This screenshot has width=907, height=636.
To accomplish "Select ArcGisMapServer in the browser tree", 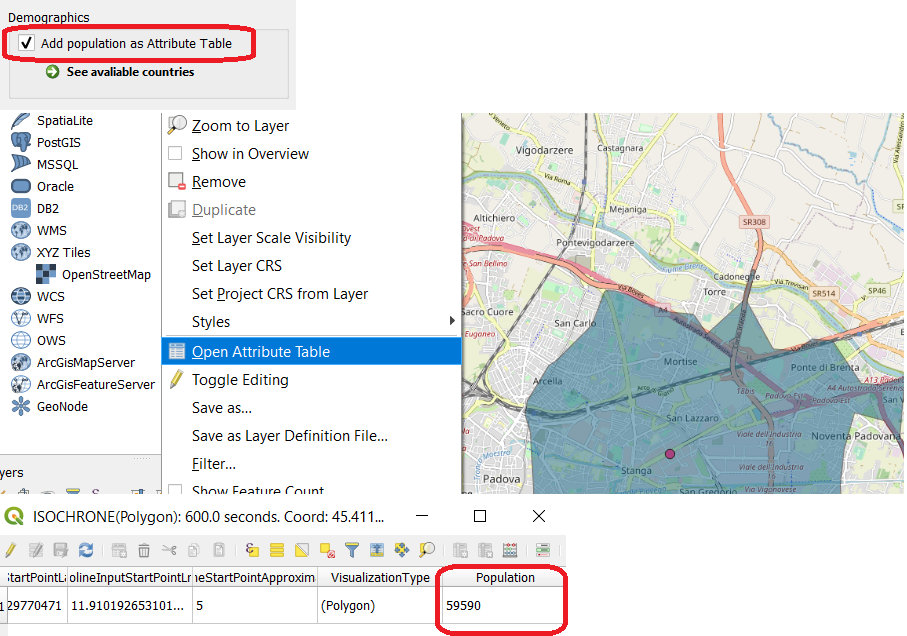I will [86, 363].
